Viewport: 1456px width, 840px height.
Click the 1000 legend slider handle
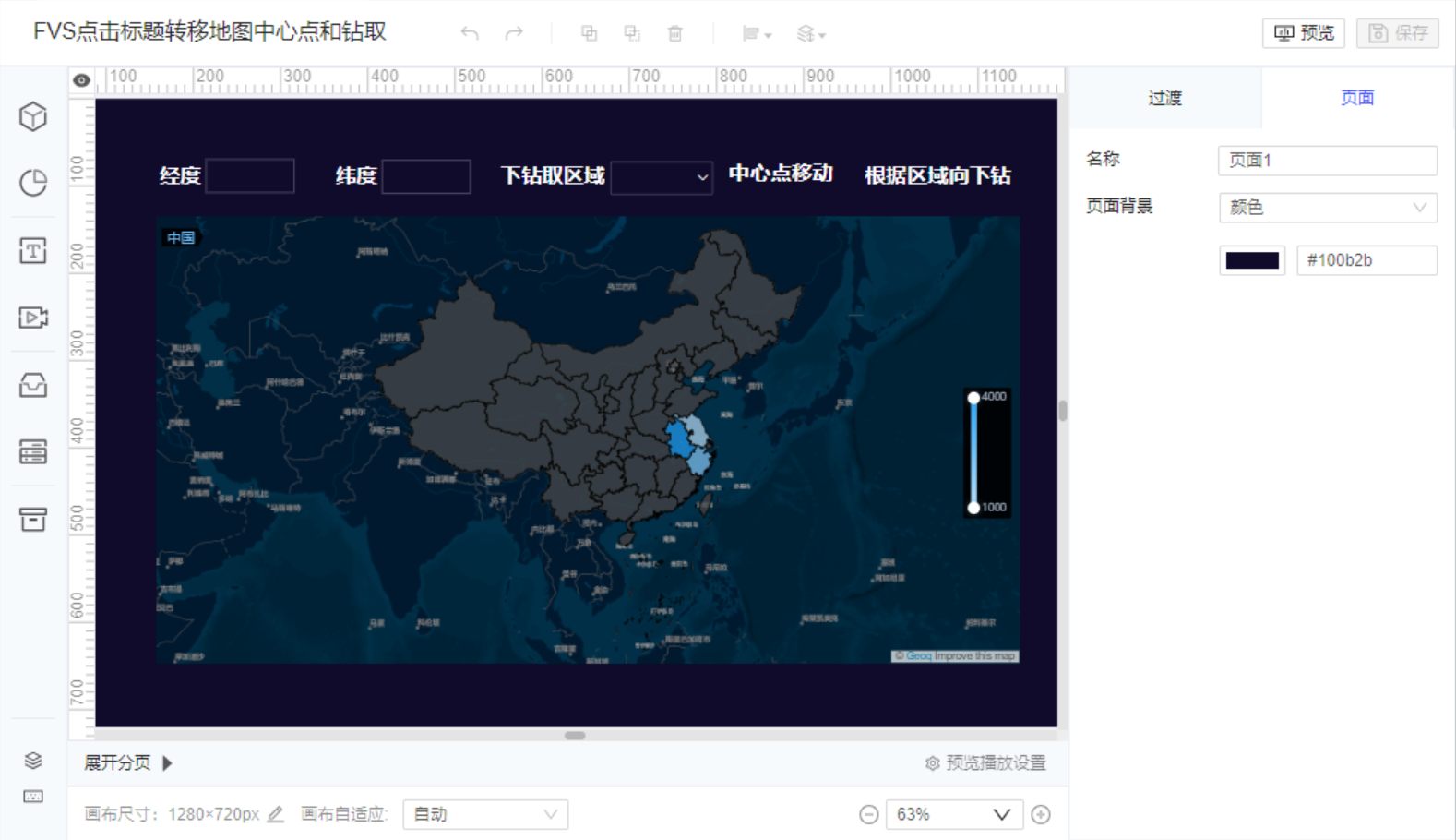tap(973, 508)
